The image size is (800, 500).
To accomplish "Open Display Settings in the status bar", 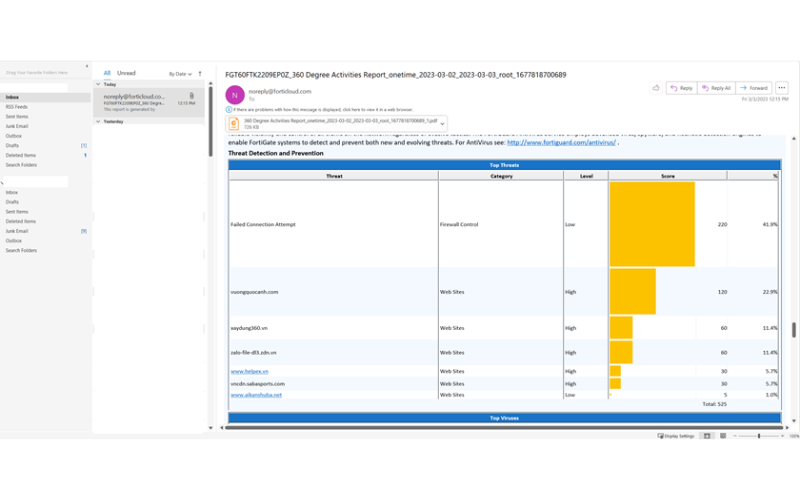I will tap(676, 436).
